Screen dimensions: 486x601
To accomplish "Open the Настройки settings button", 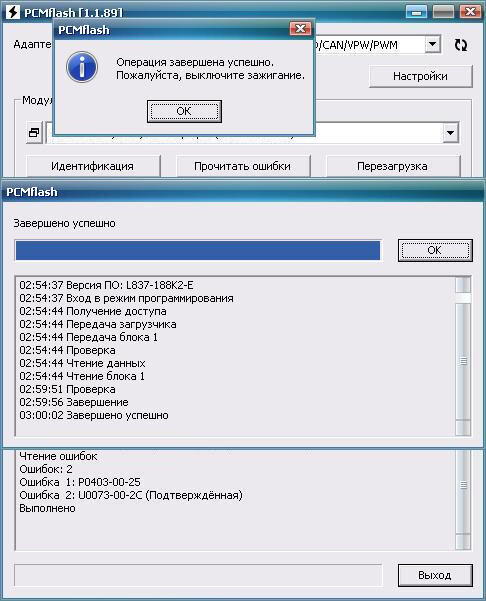I will coord(420,76).
